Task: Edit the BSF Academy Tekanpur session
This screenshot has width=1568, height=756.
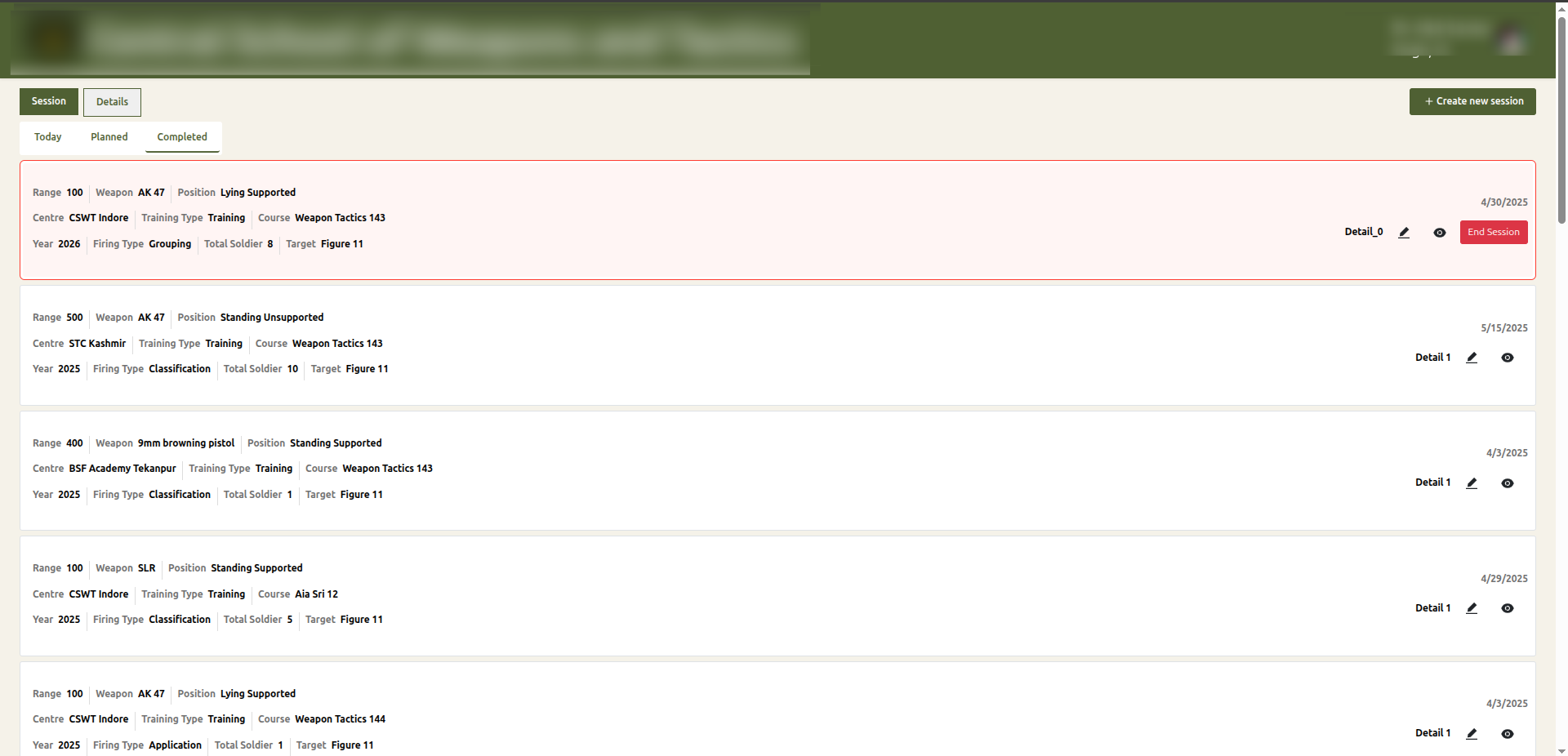Action: coord(1472,483)
